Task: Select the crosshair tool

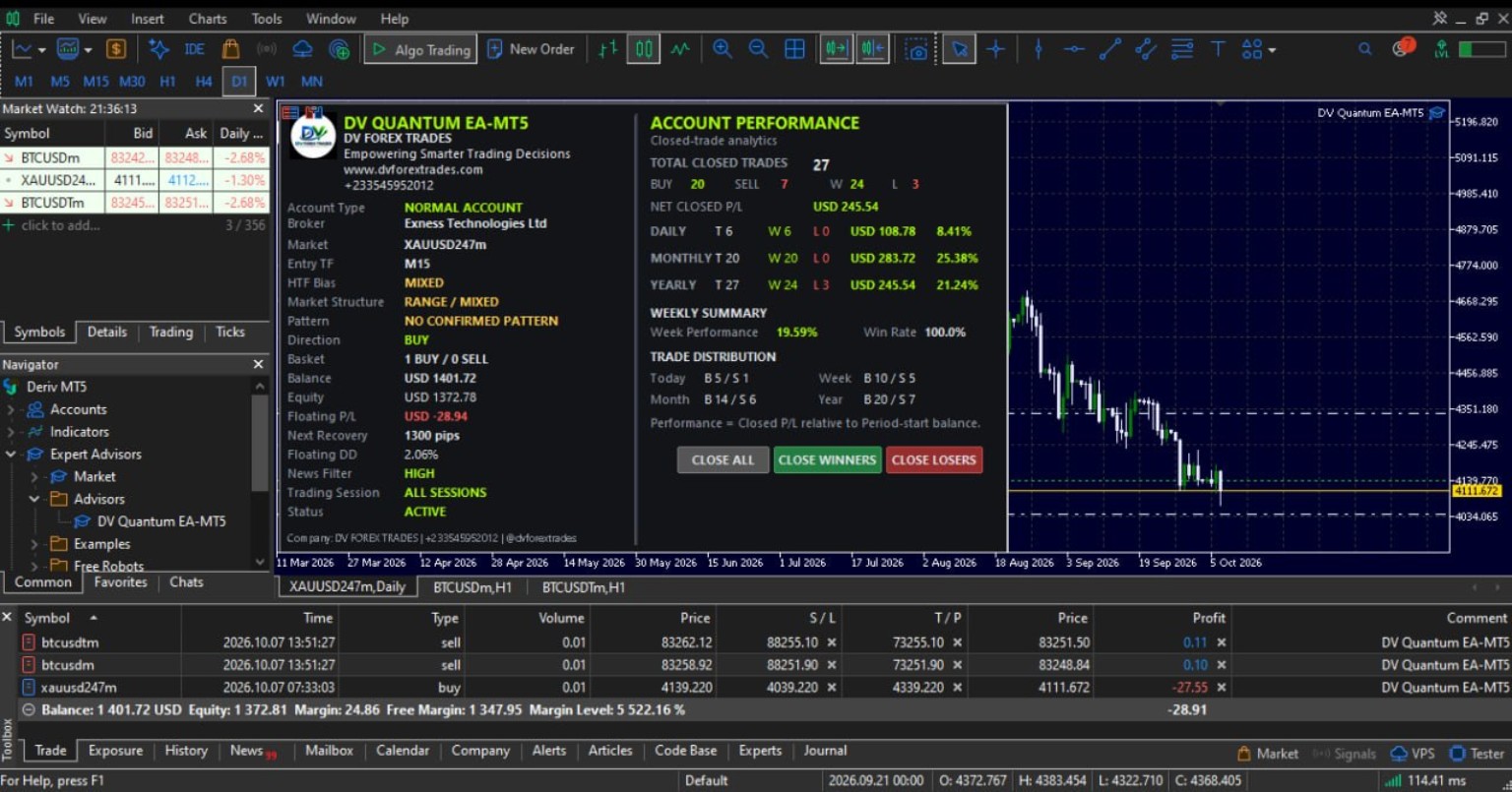Action: pyautogui.click(x=995, y=49)
